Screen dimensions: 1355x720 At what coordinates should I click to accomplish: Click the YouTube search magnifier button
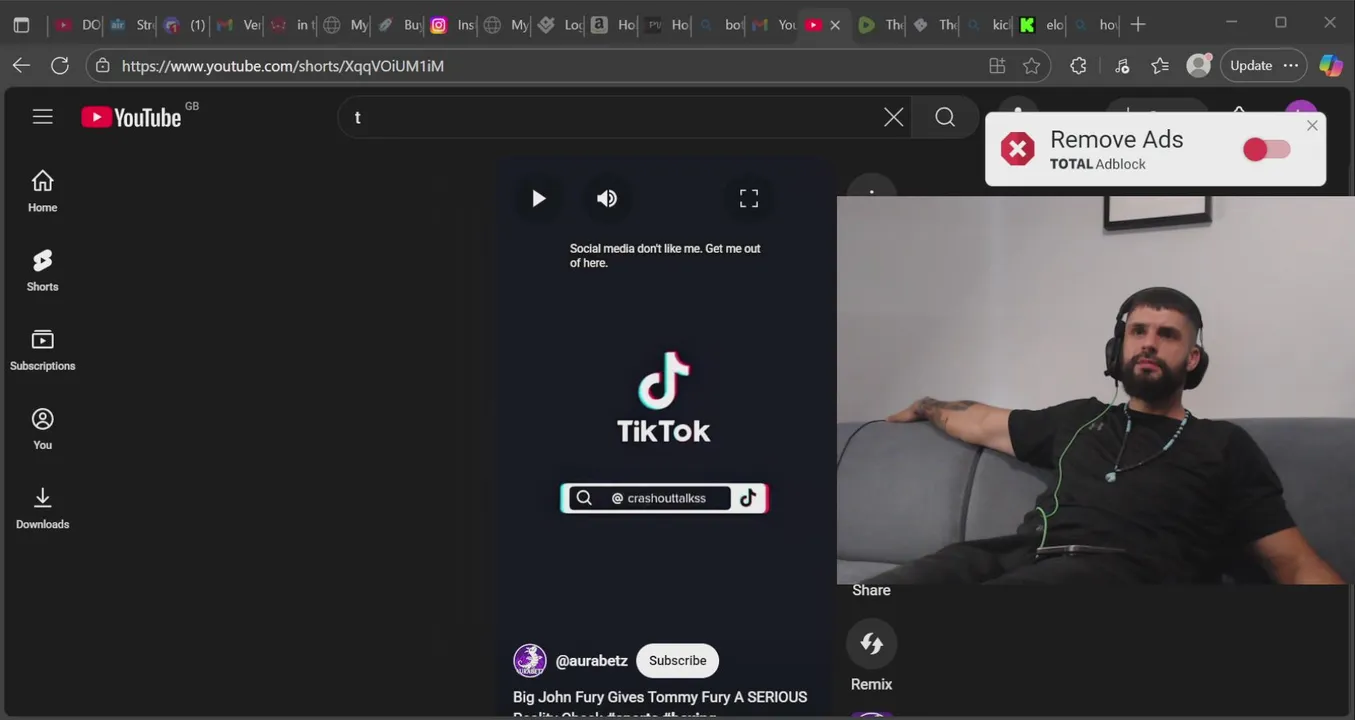945,117
